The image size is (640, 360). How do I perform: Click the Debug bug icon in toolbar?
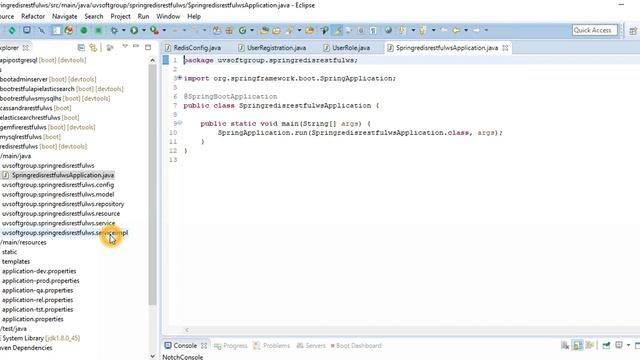pyautogui.click(x=114, y=30)
